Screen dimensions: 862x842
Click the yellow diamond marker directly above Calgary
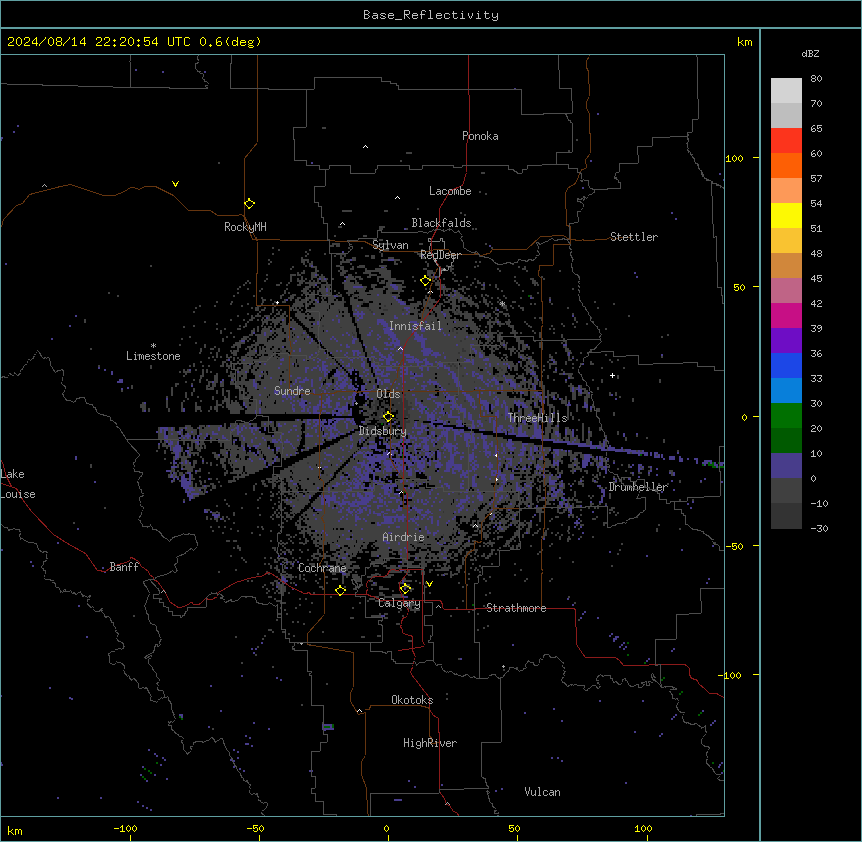405,589
